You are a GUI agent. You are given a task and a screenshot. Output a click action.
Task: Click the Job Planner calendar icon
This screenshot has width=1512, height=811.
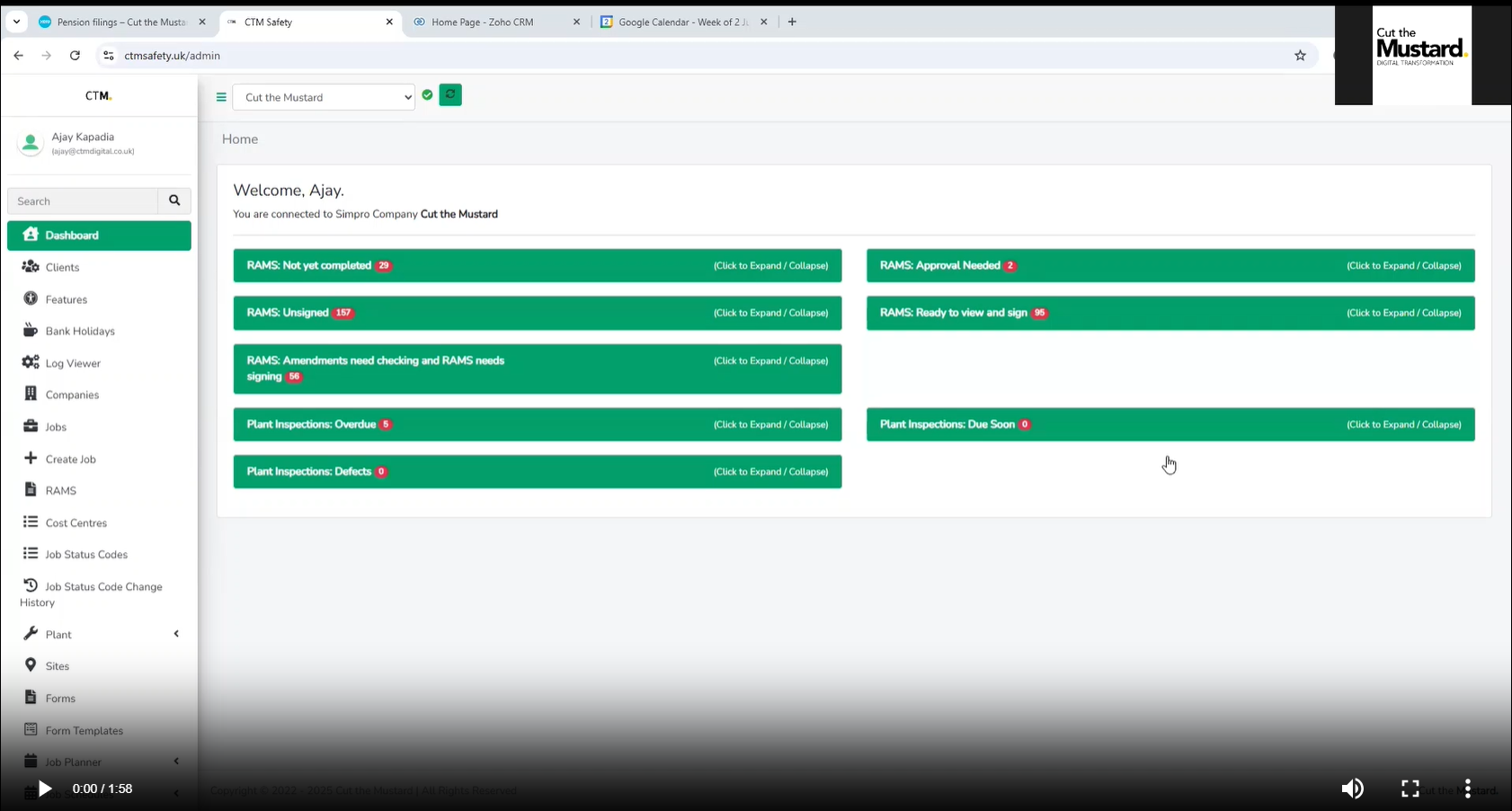[31, 762]
